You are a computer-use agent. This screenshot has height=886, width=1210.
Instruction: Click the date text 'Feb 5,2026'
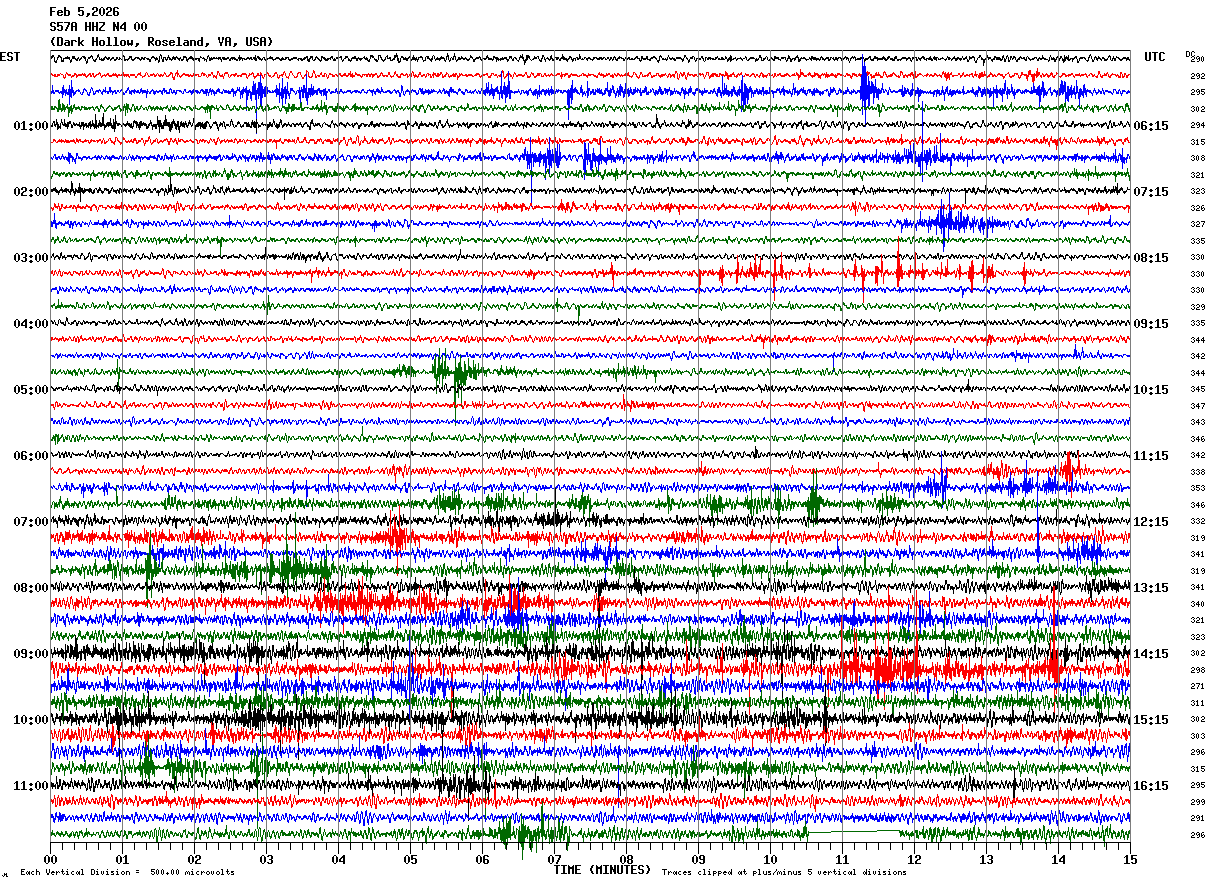point(84,12)
